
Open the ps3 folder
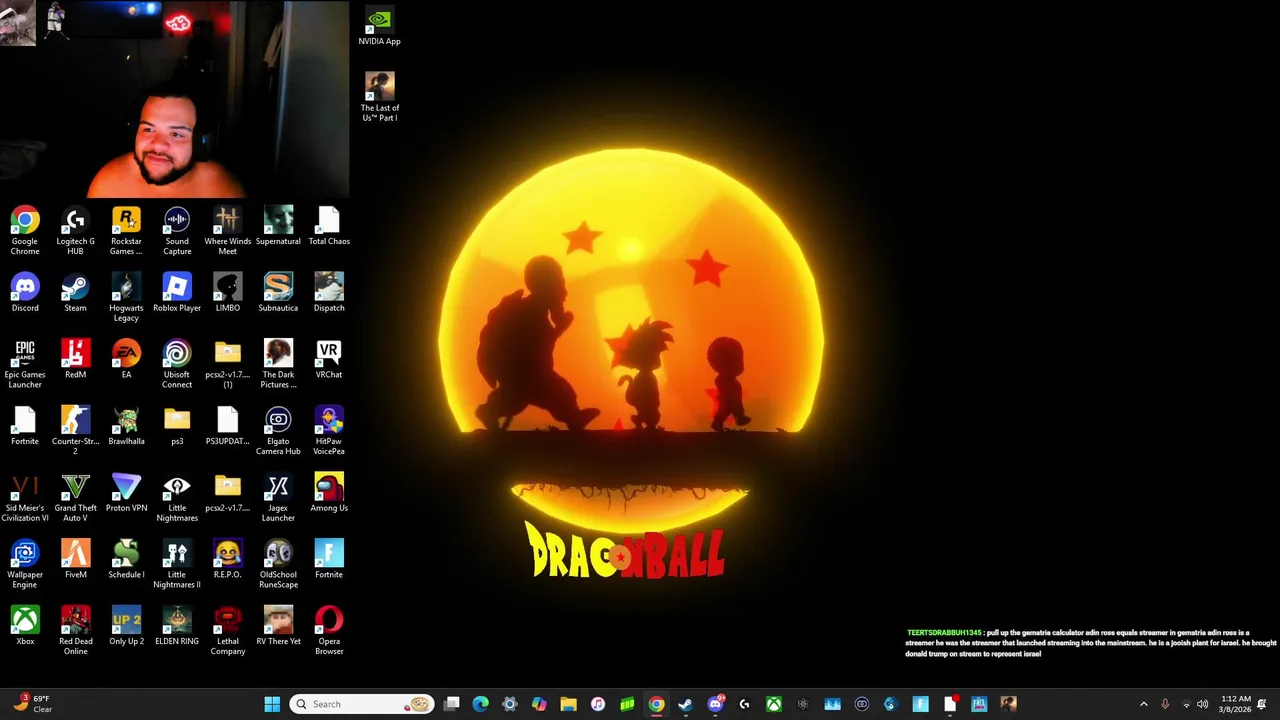[x=177, y=426]
